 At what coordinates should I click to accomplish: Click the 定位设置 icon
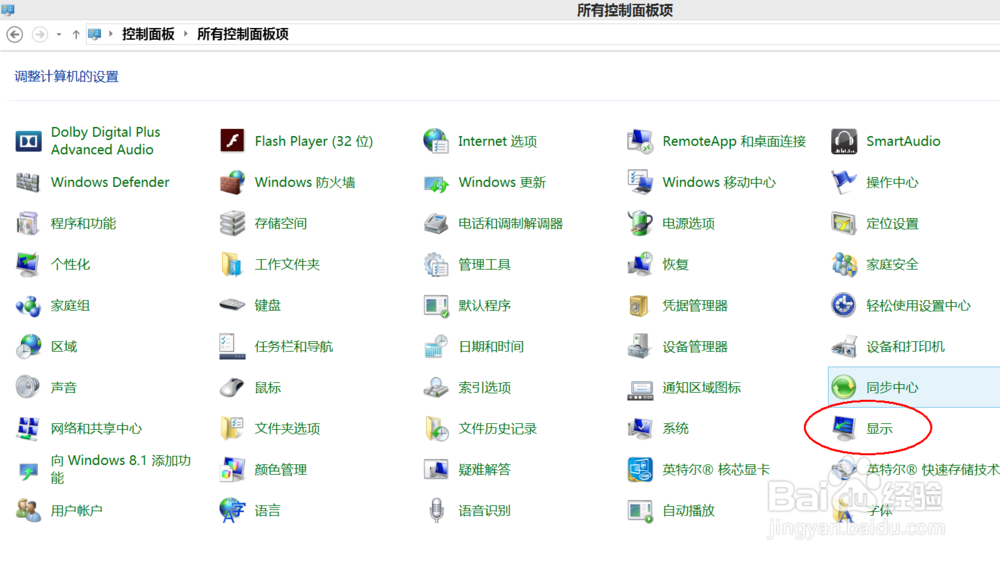844,223
